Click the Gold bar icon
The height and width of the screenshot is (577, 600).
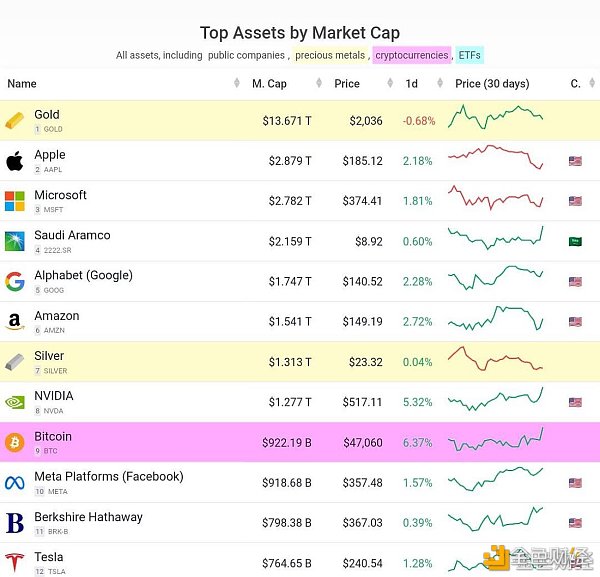pyautogui.click(x=15, y=121)
